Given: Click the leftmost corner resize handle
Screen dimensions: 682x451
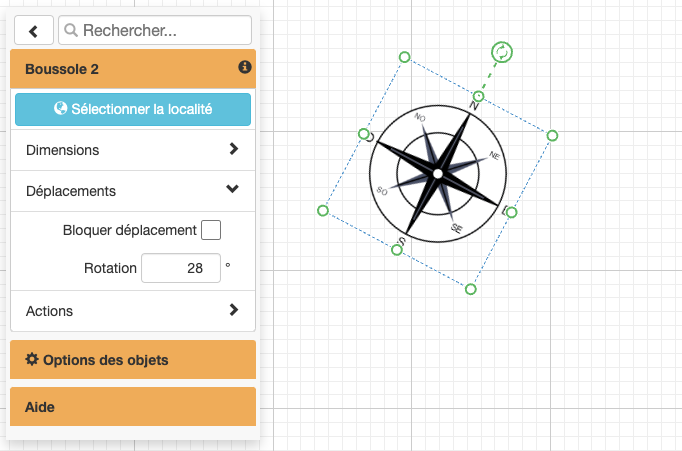Looking at the screenshot, I should [323, 210].
